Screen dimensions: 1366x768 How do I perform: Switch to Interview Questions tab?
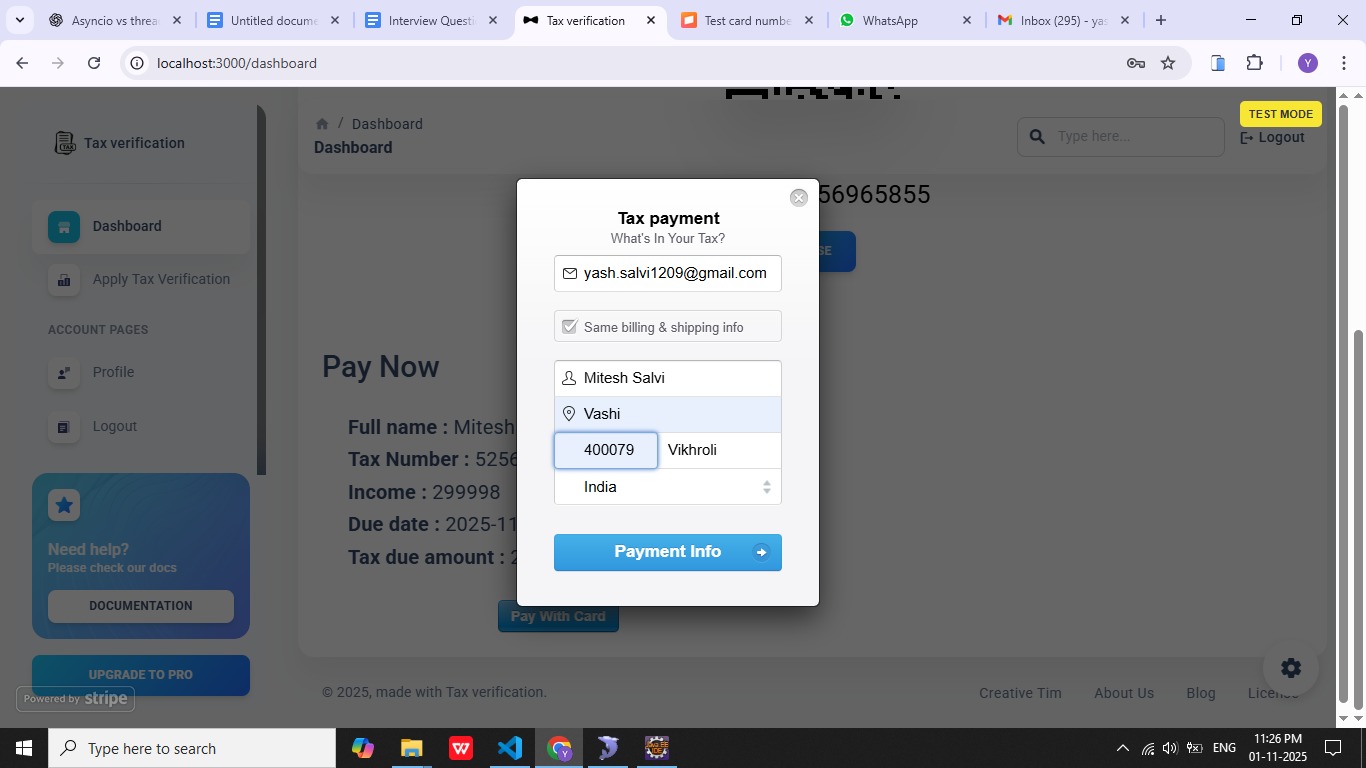point(432,20)
